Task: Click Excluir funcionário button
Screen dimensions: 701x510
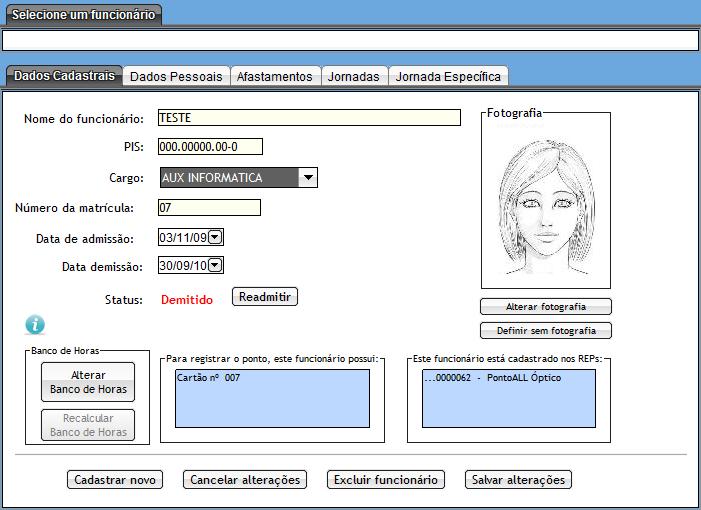Action: click(x=386, y=480)
